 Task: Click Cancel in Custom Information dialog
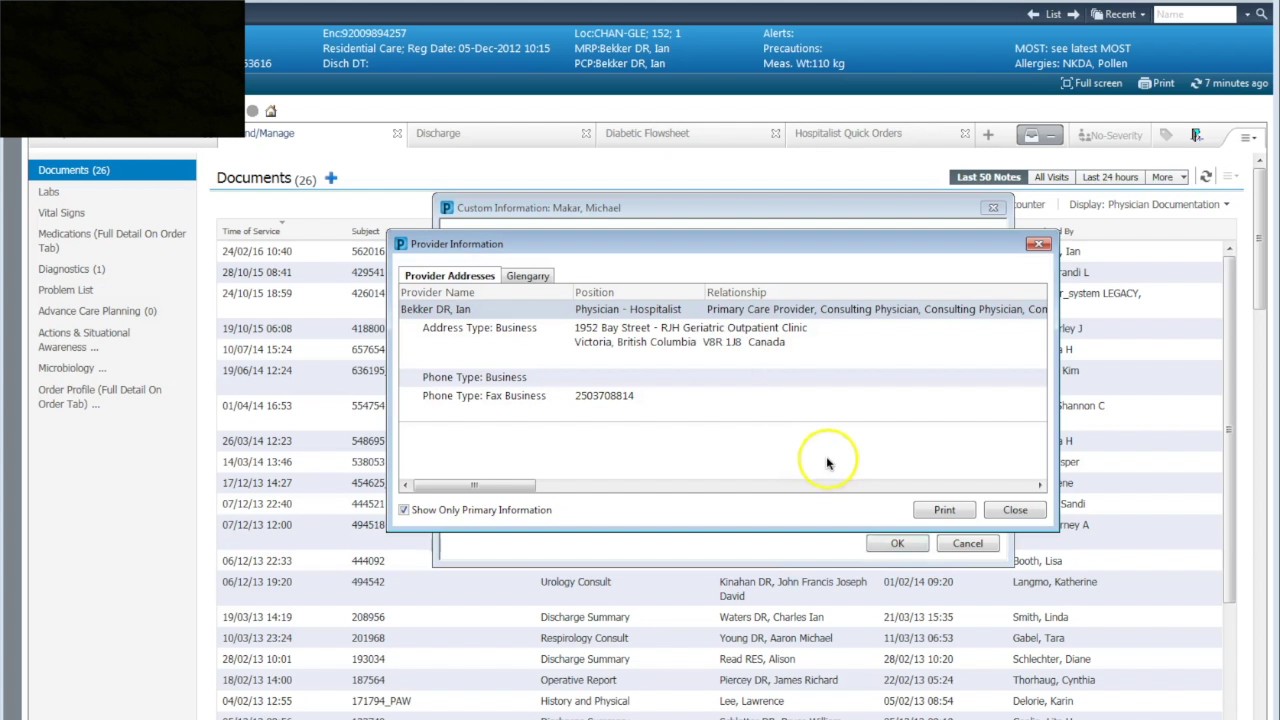[967, 543]
